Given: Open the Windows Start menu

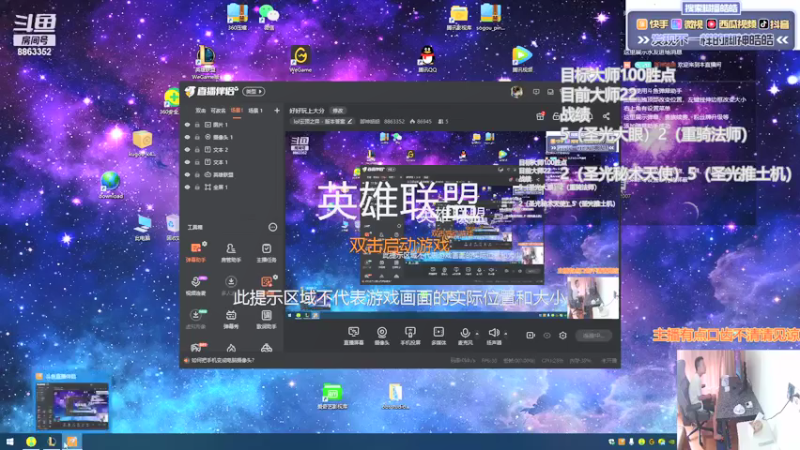Looking at the screenshot, I should pyautogui.click(x=10, y=441).
